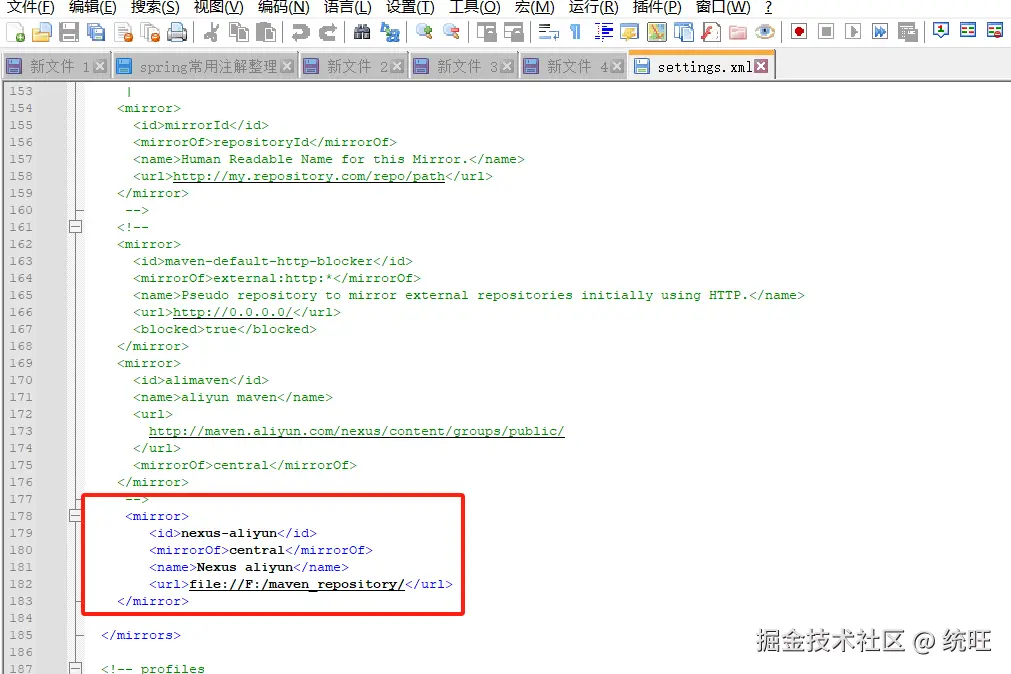Collapse the comment block at line 161

tap(75, 227)
